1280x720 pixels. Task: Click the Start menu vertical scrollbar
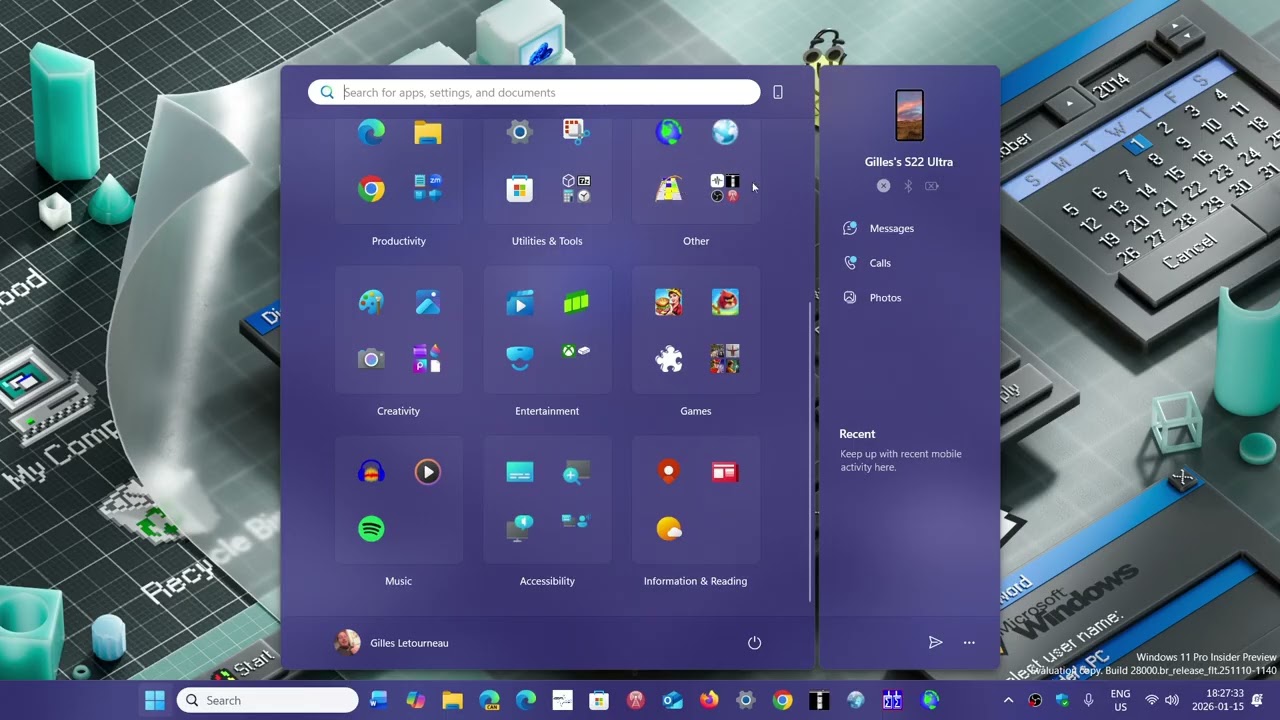click(x=810, y=451)
